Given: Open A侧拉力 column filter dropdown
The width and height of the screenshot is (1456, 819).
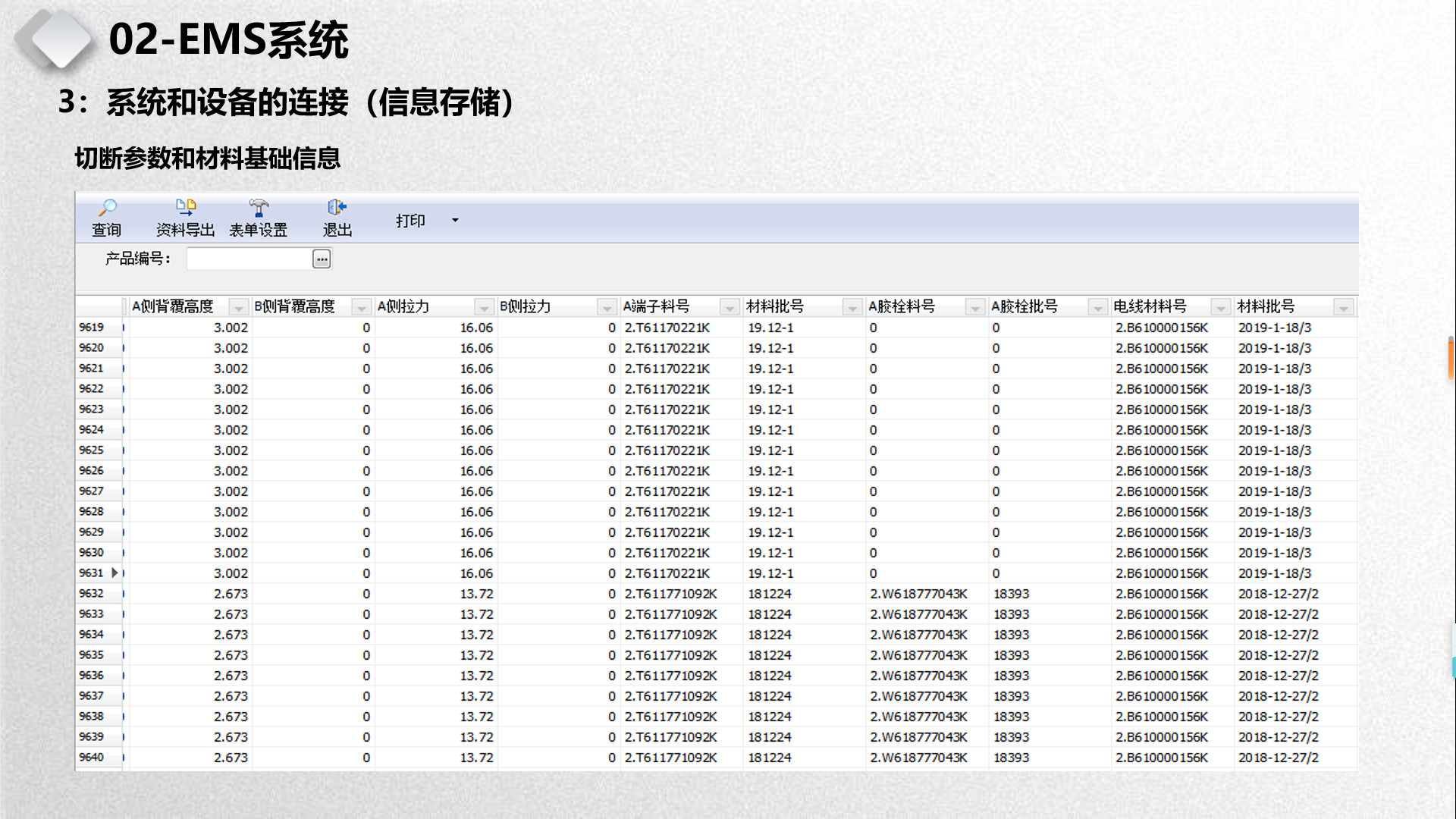Looking at the screenshot, I should (484, 307).
